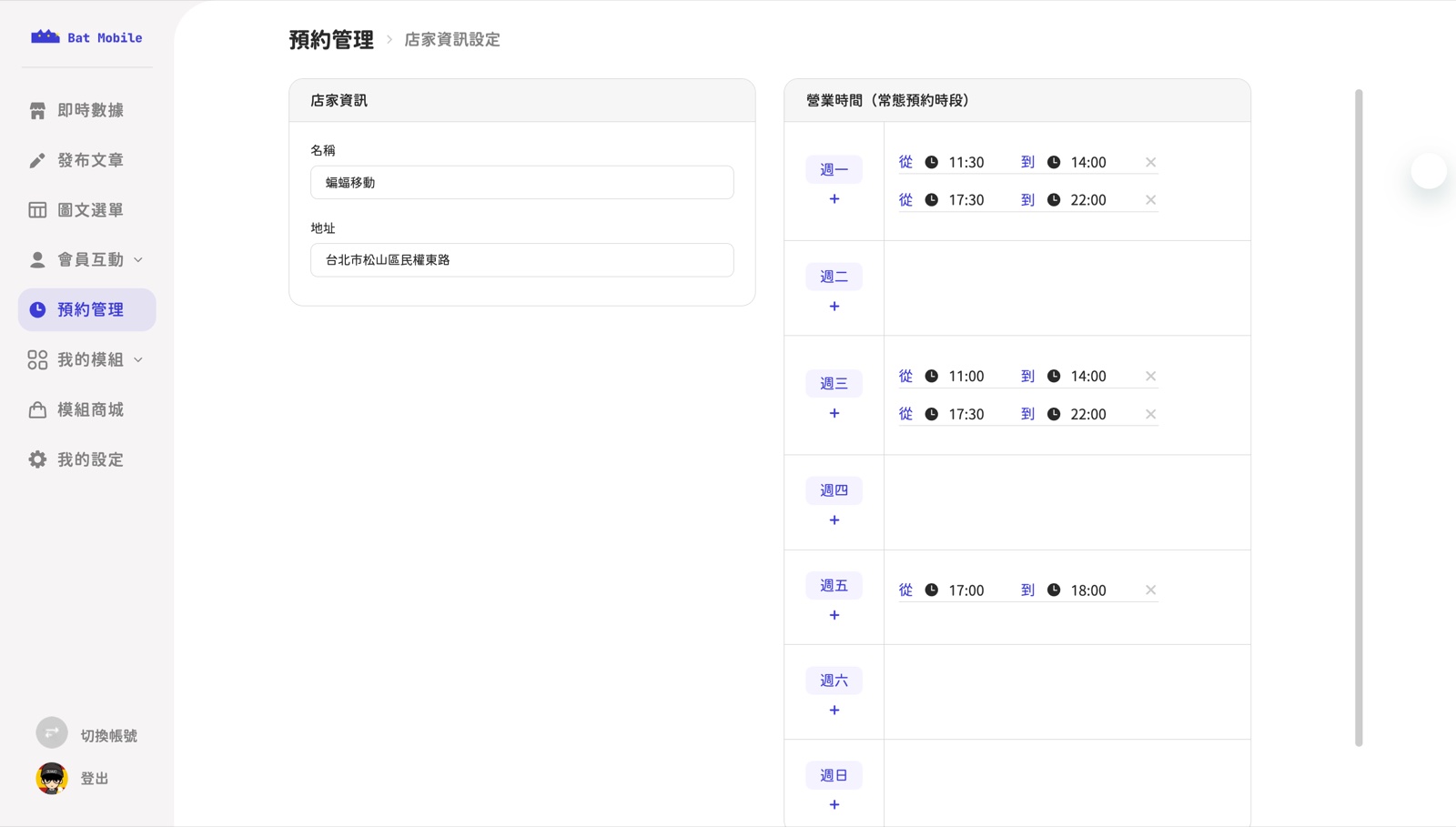Open 我的設定 in the sidebar
Viewport: 1456px width, 827px height.
tap(86, 460)
